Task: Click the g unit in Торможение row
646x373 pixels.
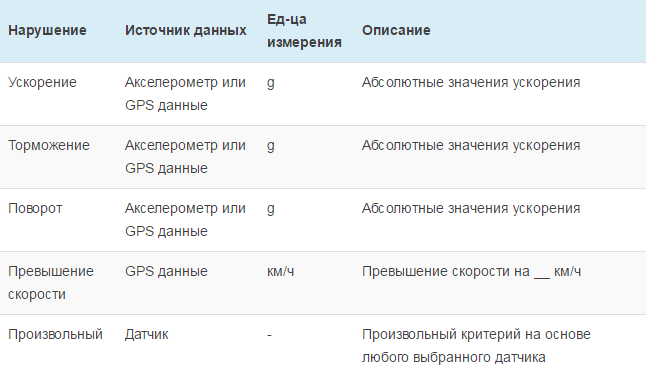Action: coord(271,146)
